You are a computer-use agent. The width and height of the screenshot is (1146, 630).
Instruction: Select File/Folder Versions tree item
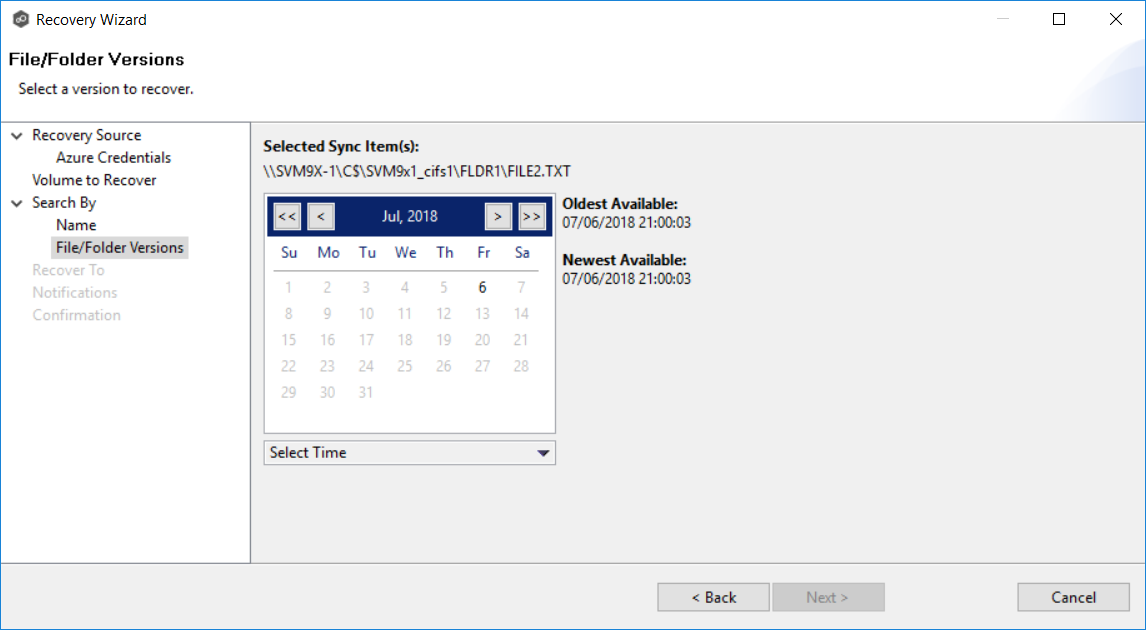click(x=120, y=248)
